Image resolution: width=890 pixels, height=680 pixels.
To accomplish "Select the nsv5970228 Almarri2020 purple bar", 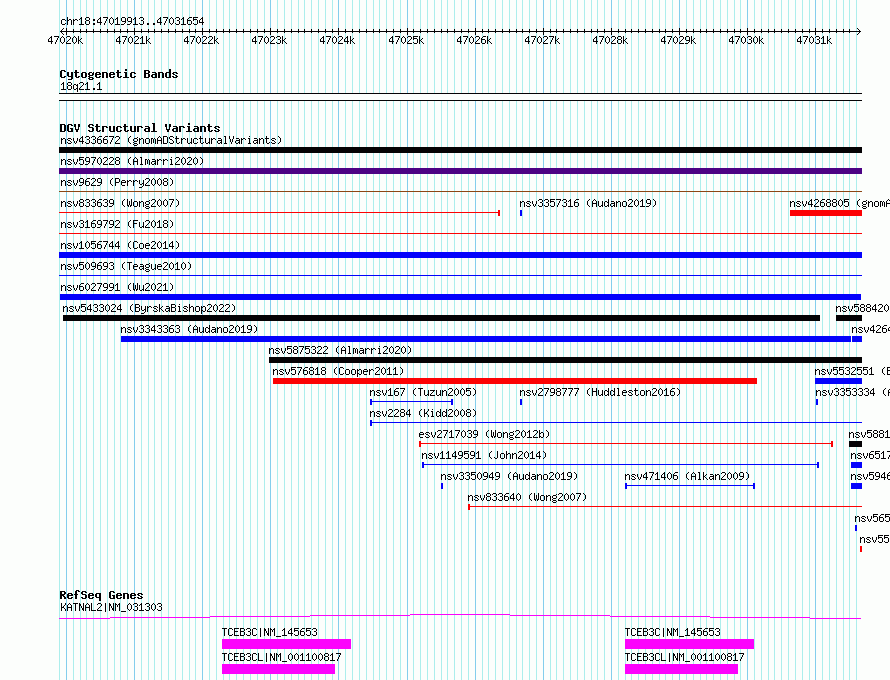I will click(x=460, y=171).
